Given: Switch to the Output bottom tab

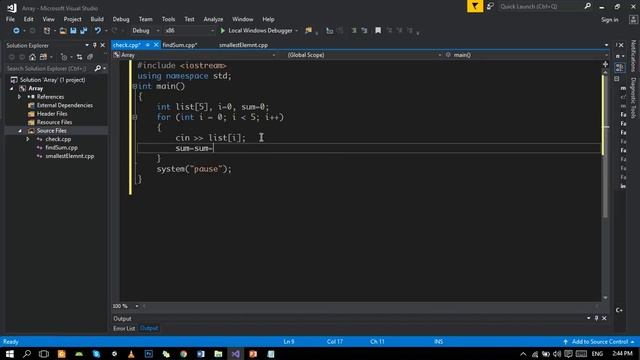Looking at the screenshot, I should (x=149, y=329).
